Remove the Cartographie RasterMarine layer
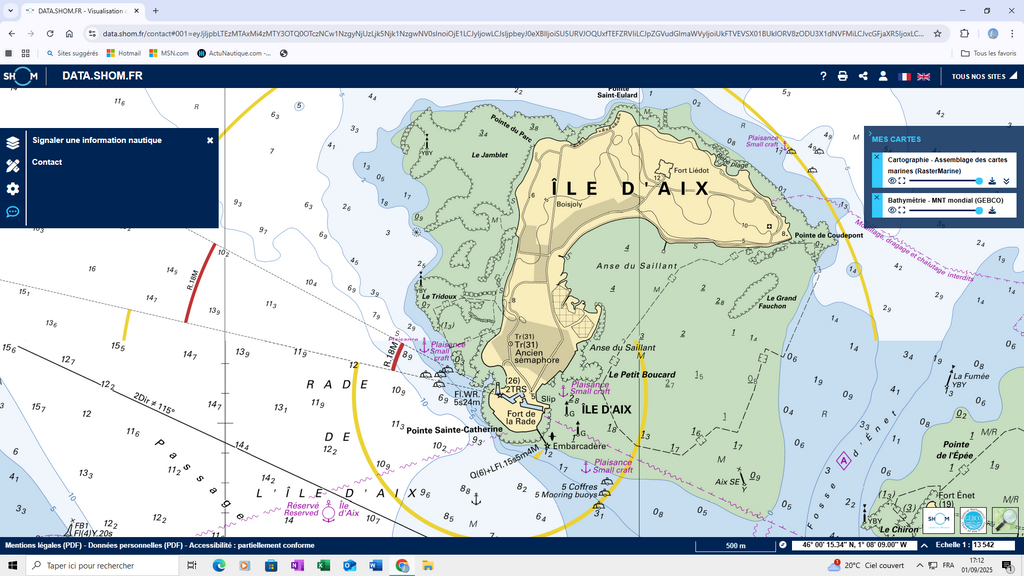This screenshot has height=576, width=1024. (876, 157)
